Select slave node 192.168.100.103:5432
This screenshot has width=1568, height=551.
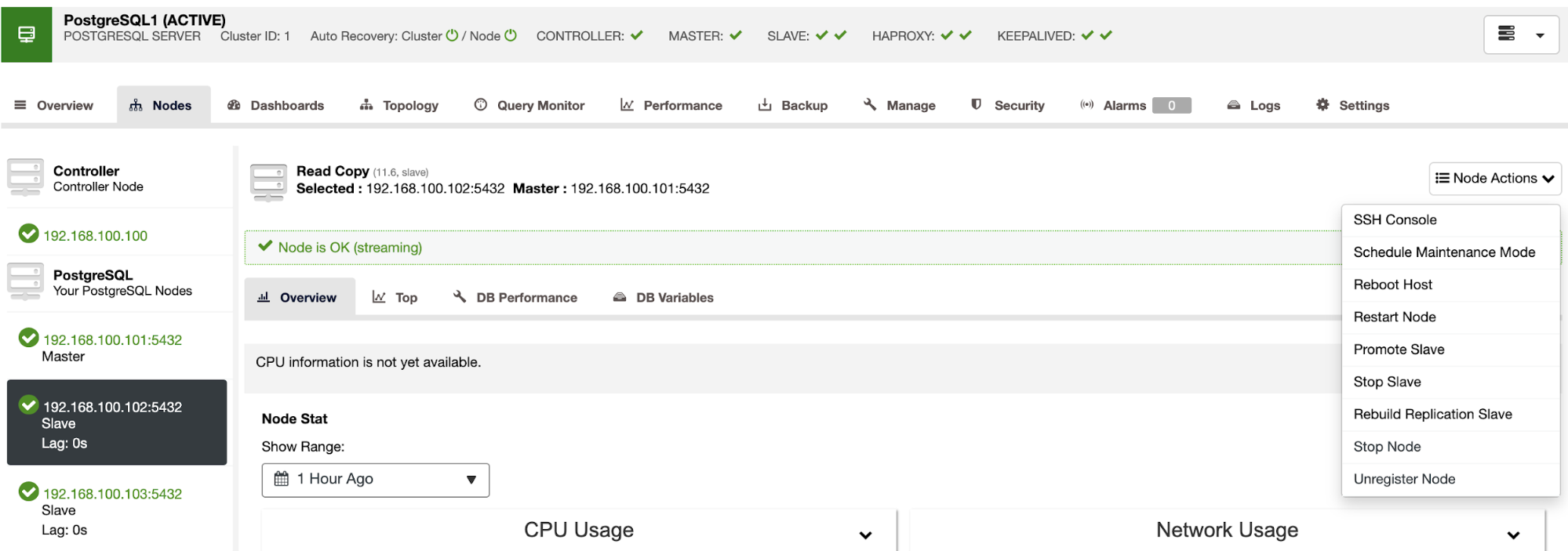click(112, 494)
